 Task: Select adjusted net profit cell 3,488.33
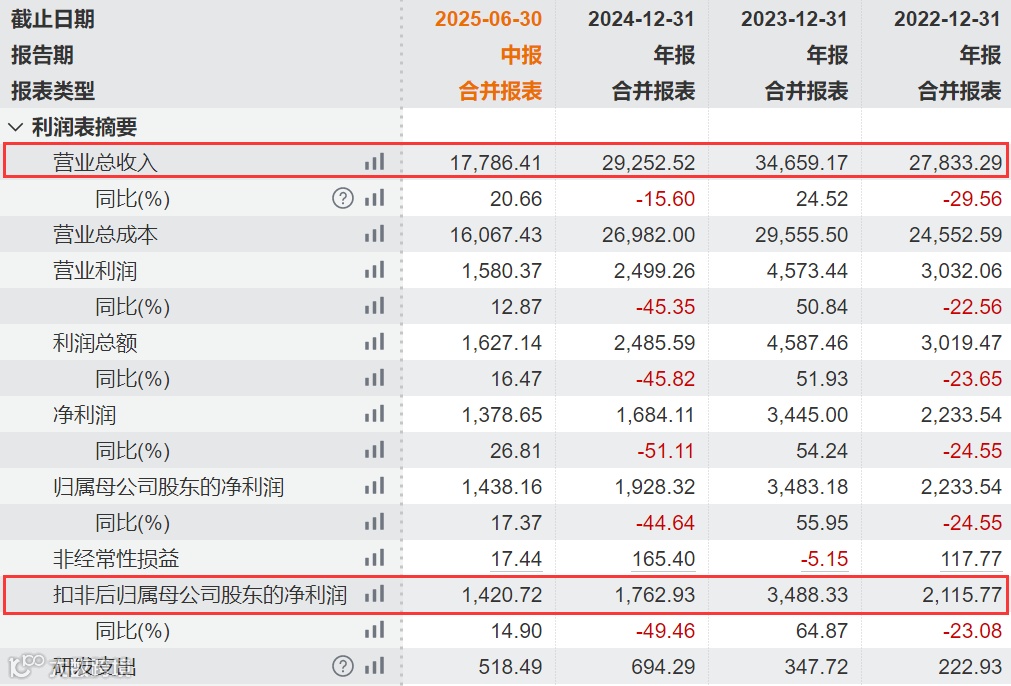point(807,594)
